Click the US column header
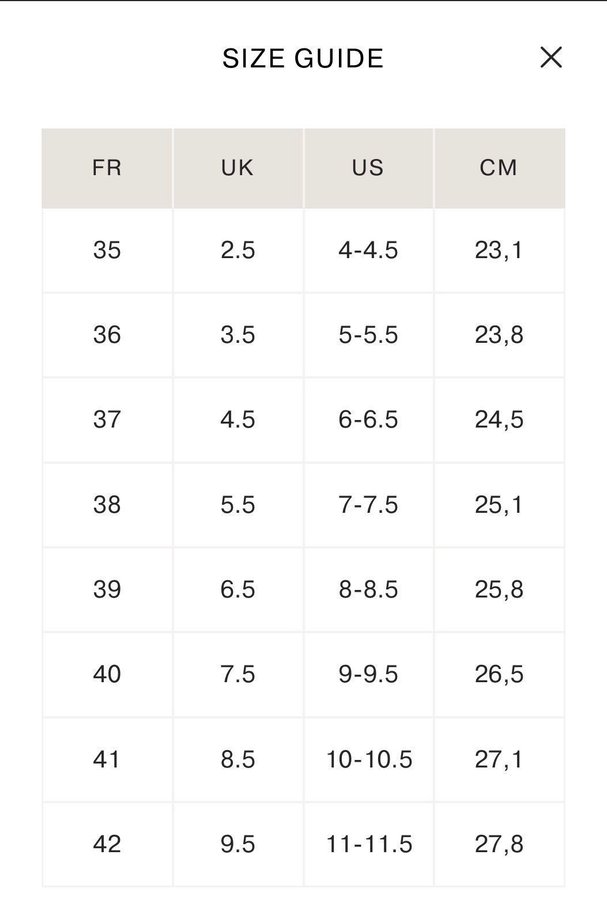 coord(368,168)
